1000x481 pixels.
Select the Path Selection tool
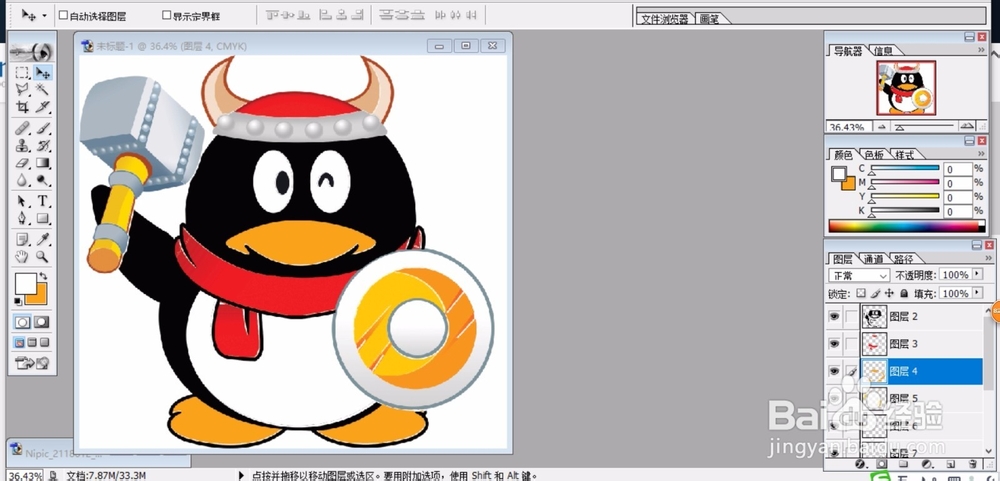click(22, 201)
